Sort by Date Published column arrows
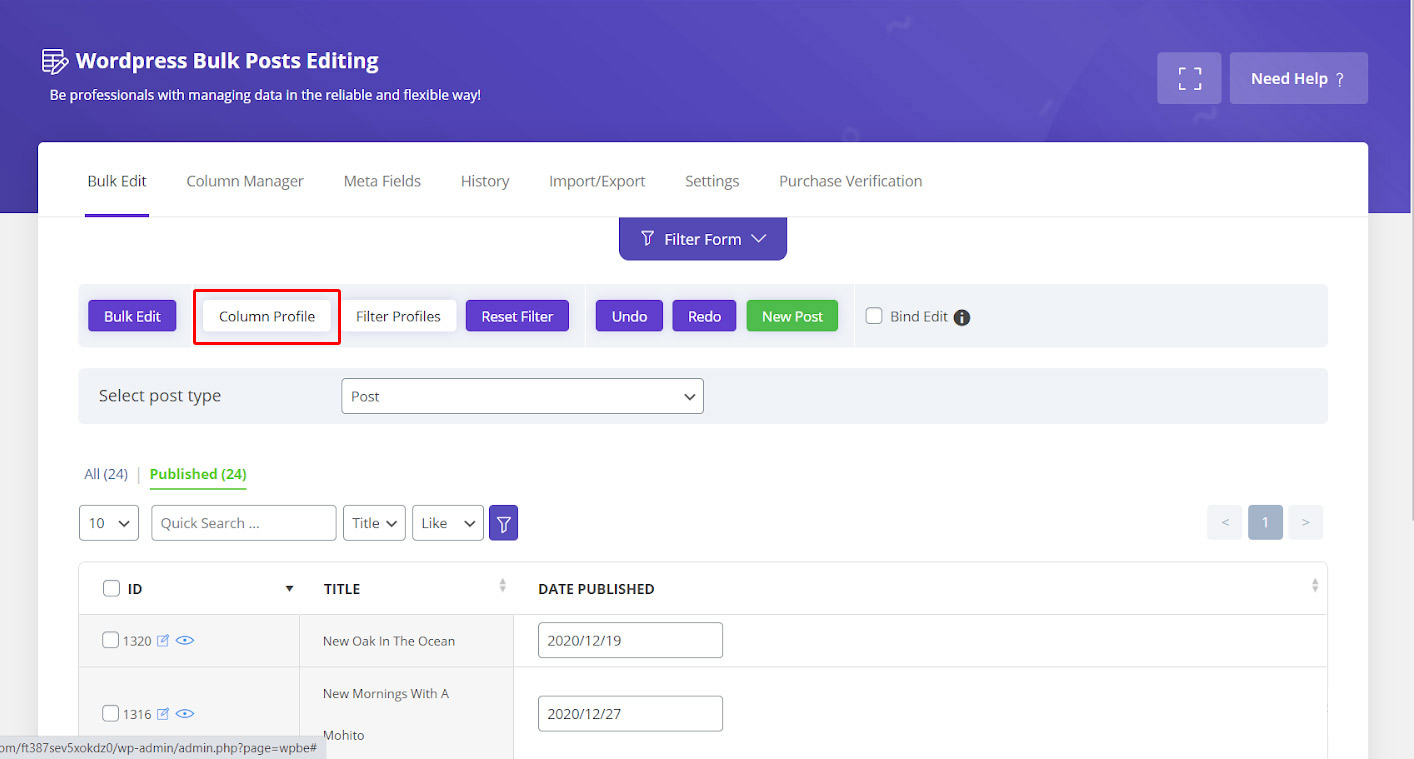The image size is (1414, 759). [1315, 586]
